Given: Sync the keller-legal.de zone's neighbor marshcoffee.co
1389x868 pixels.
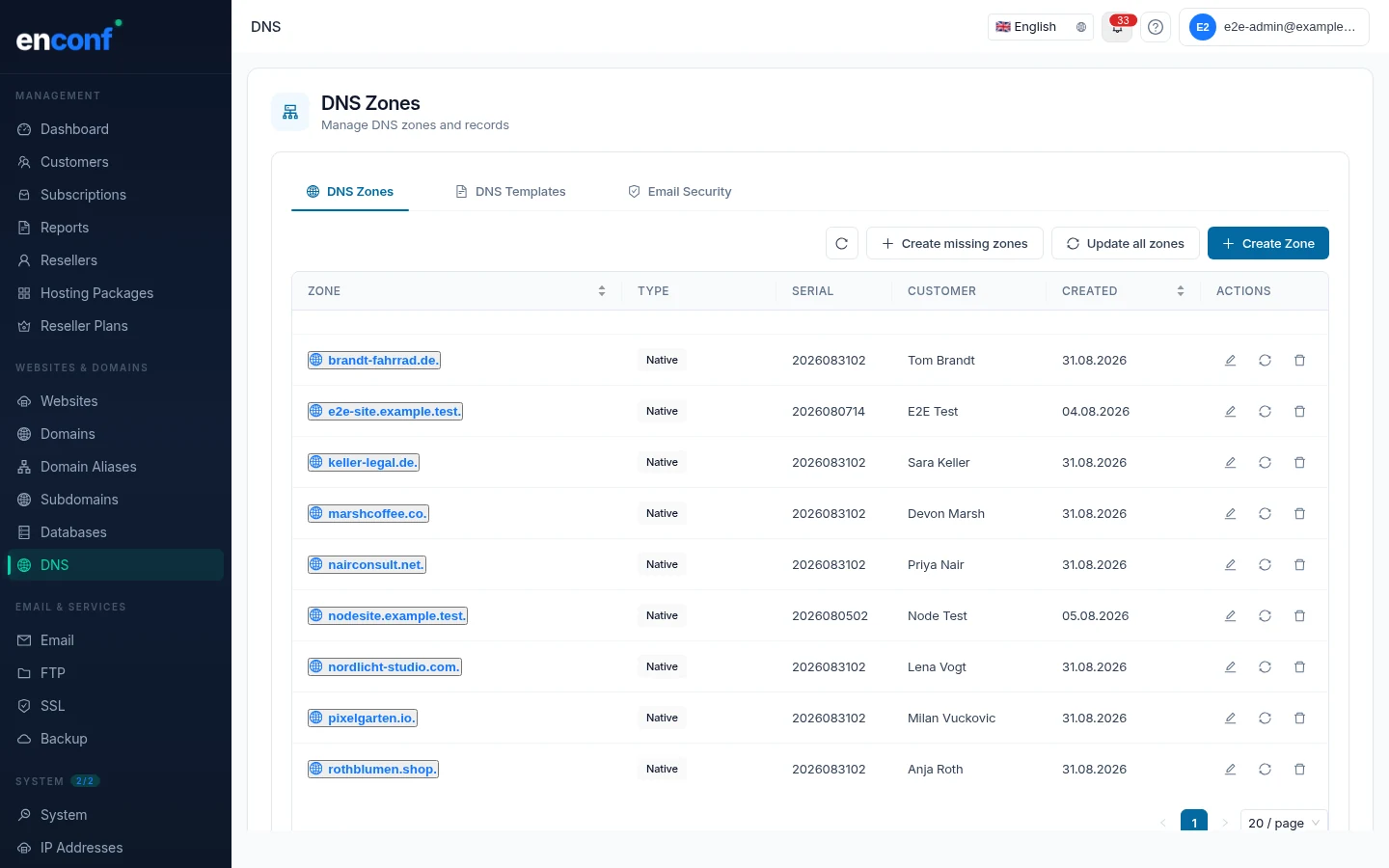Looking at the screenshot, I should point(1265,513).
